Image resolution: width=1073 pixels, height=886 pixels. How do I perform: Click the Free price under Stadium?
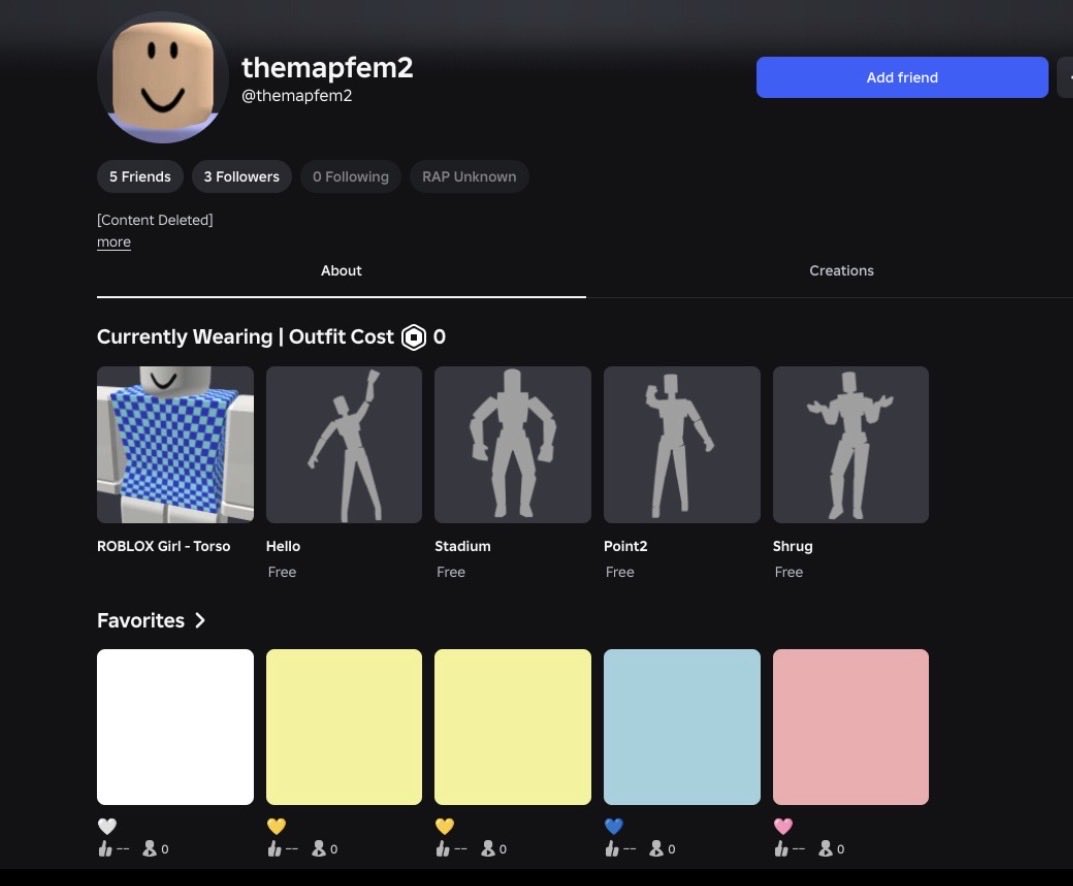coord(451,572)
